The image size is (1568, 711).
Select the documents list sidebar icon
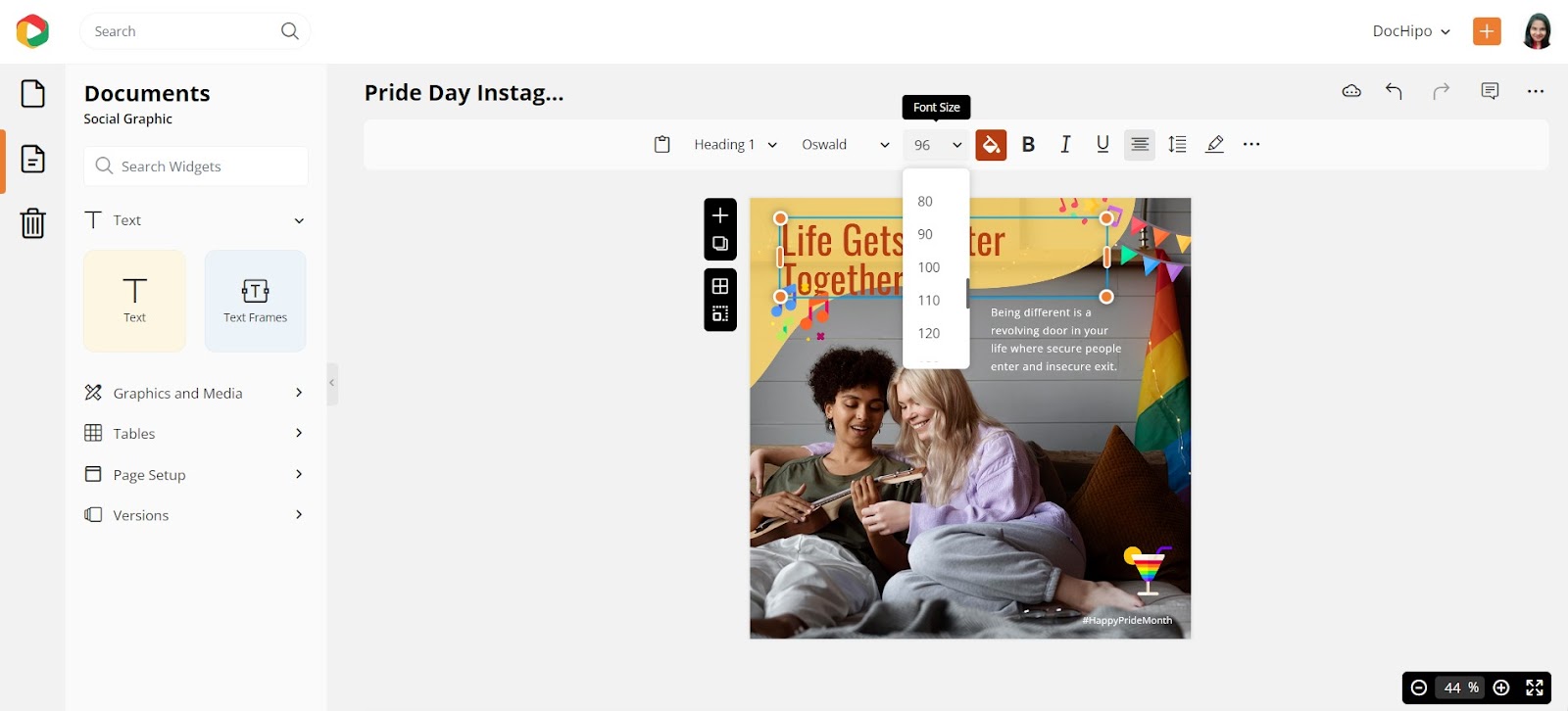(x=33, y=159)
